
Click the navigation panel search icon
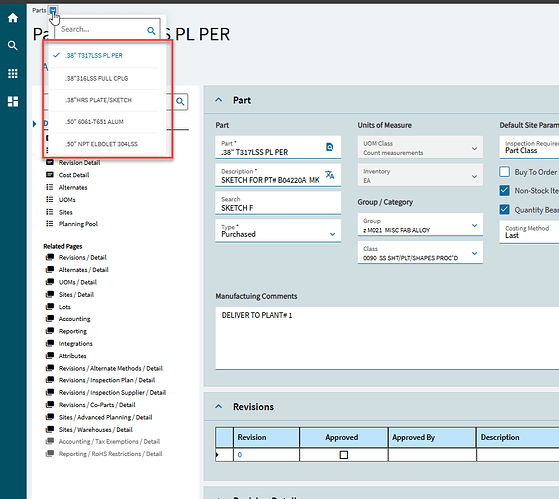180,102
